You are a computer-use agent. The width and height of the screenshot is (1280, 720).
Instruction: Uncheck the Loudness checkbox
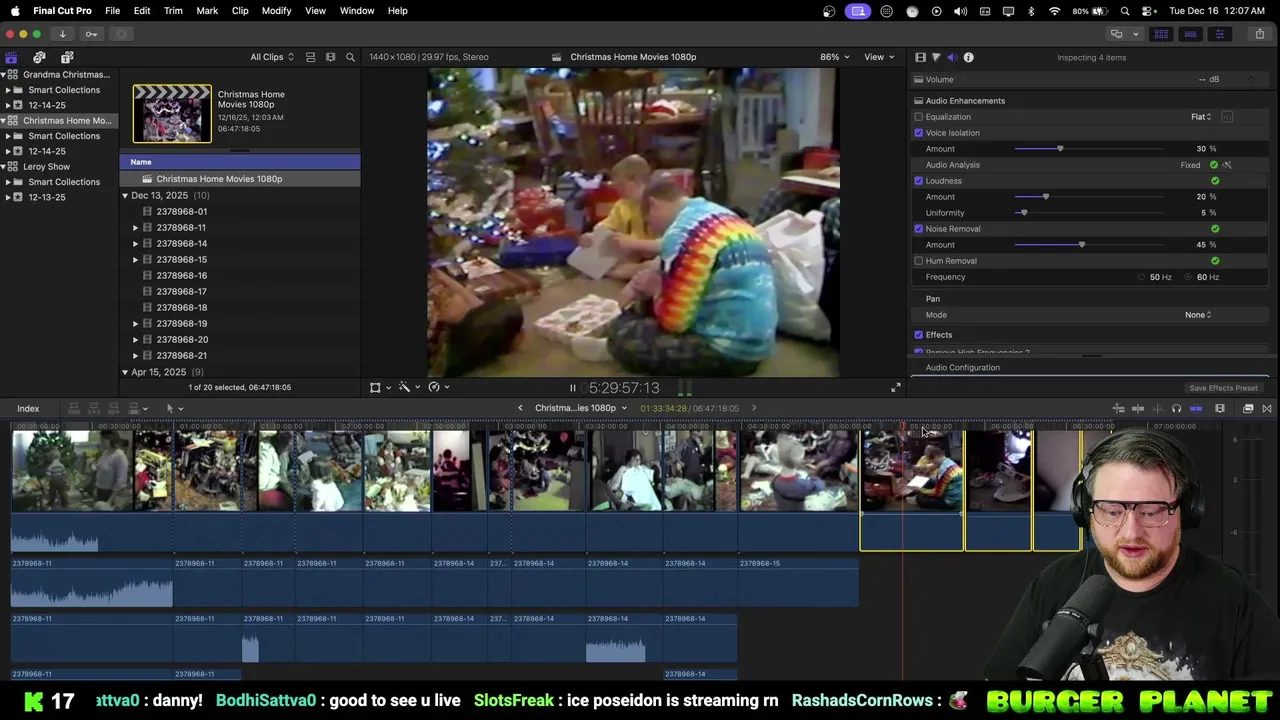tap(918, 181)
